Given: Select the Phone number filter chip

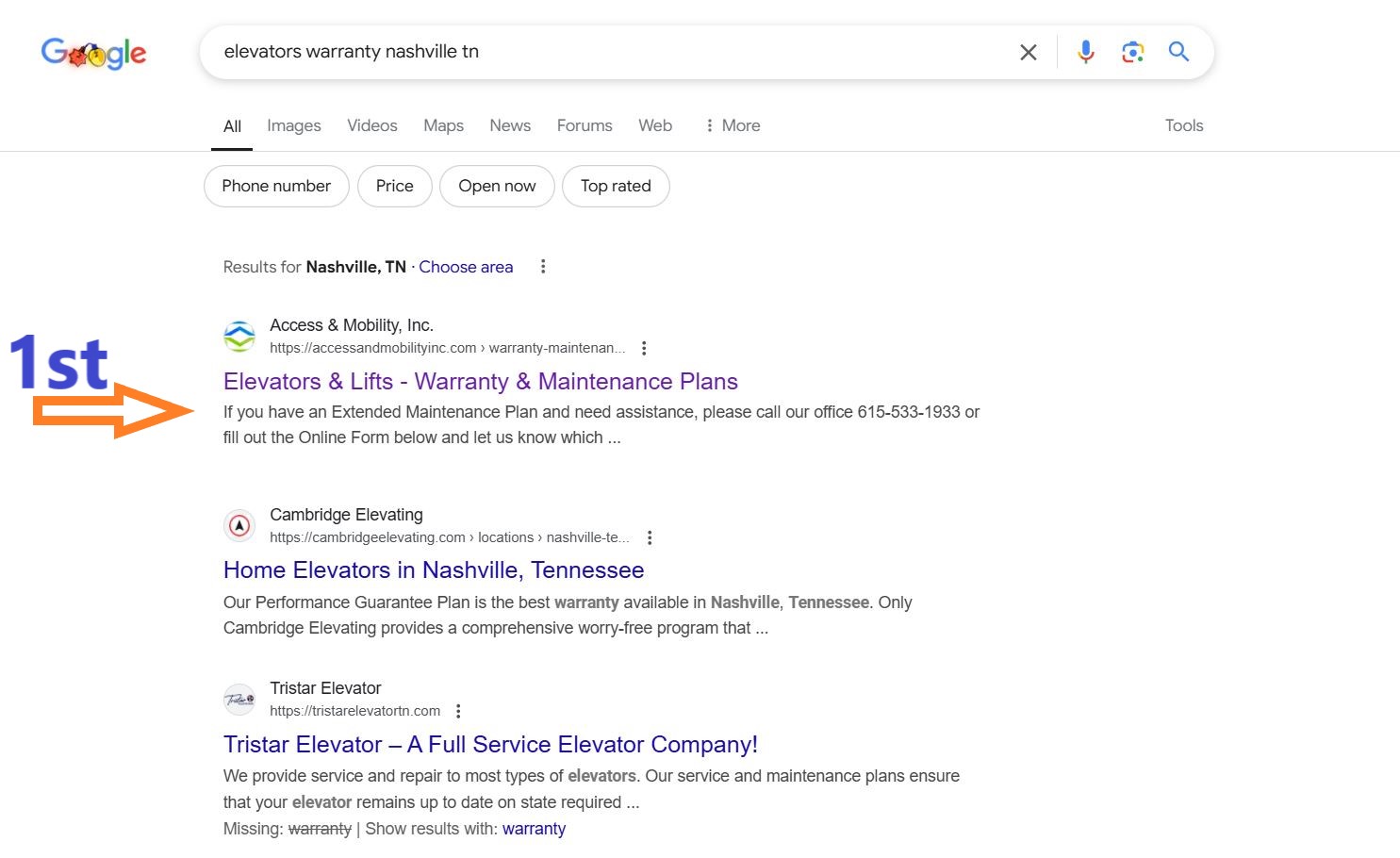Looking at the screenshot, I should point(276,186).
